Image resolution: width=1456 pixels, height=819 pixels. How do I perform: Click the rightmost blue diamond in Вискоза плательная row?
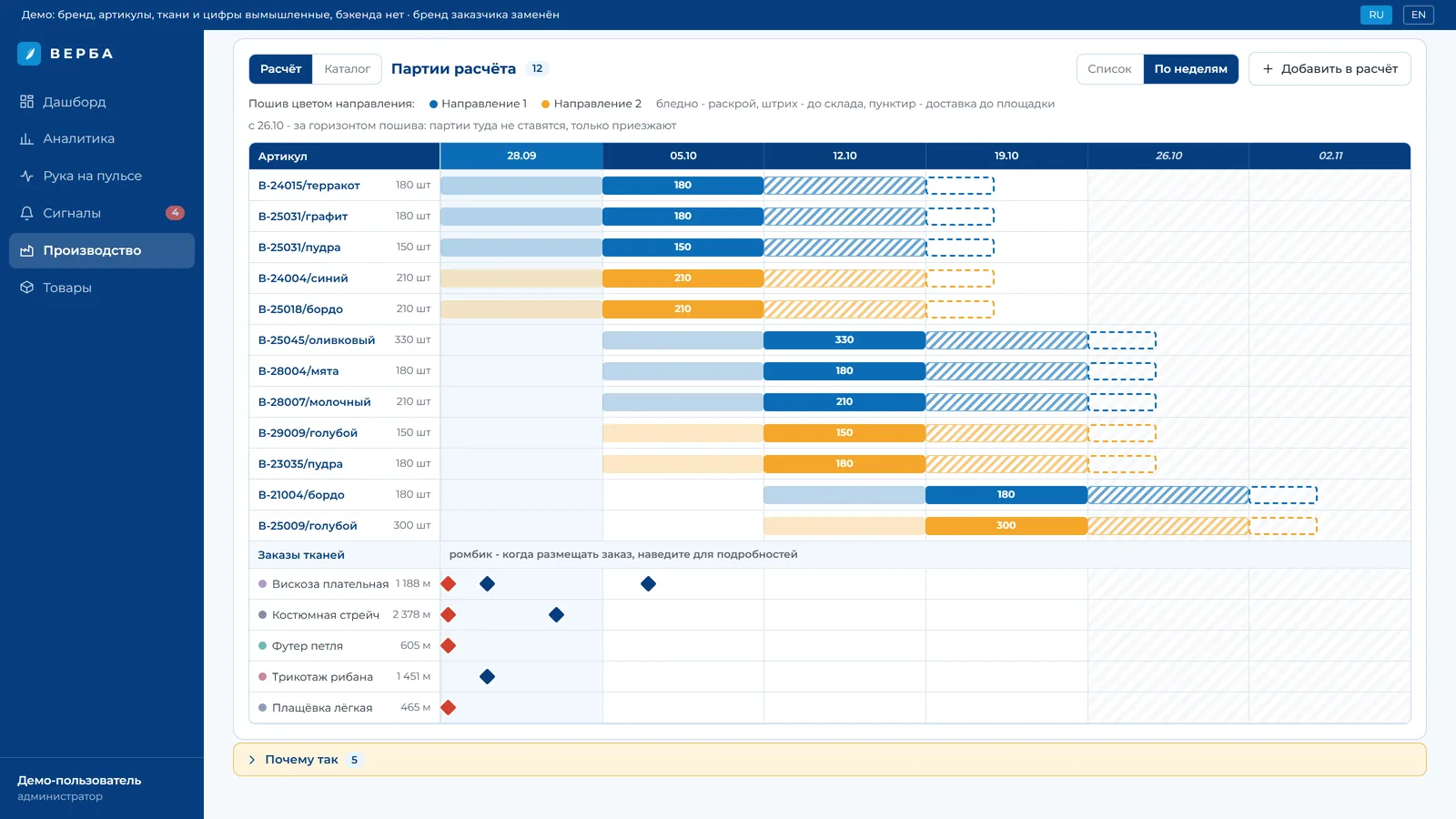648,584
